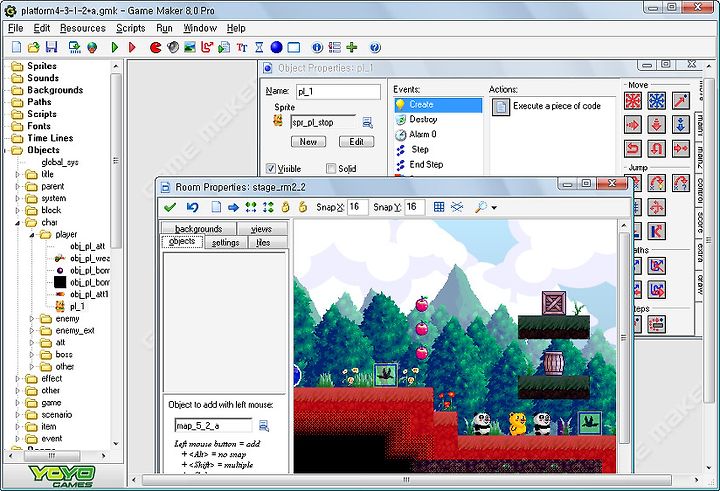720x491 pixels.
Task: Create a script toolbar icon
Action: pyautogui.click(x=224, y=47)
